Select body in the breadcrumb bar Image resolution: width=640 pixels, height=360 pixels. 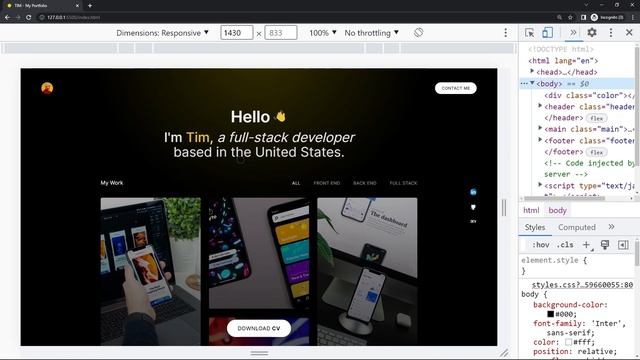coord(557,210)
